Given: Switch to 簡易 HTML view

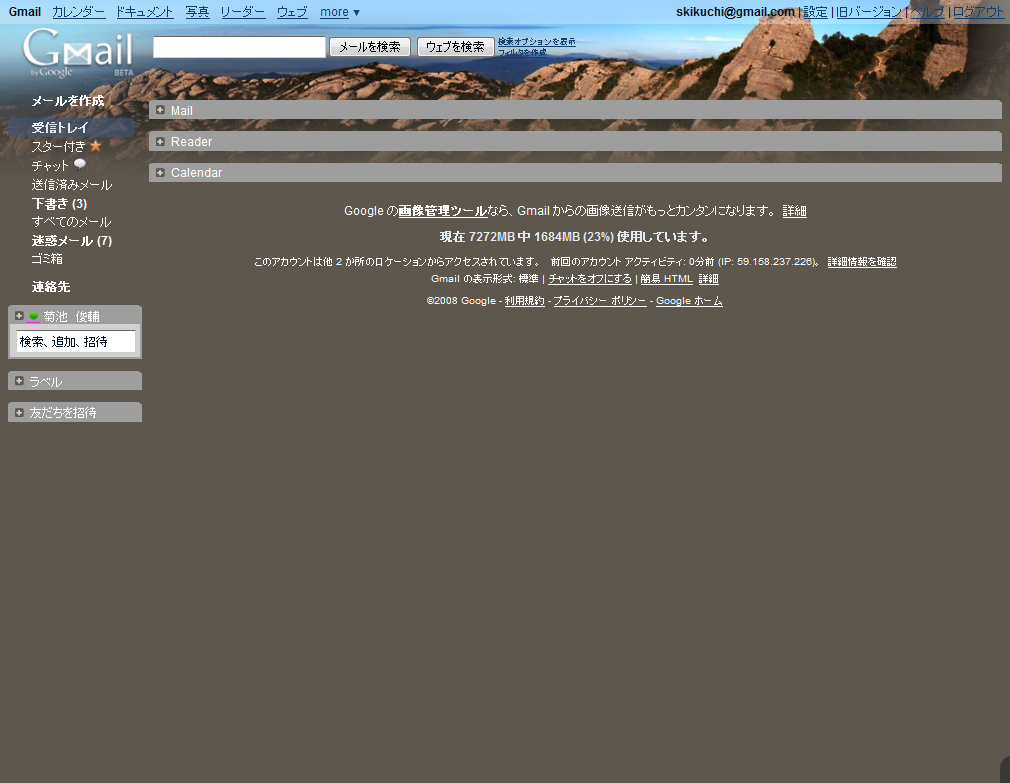Looking at the screenshot, I should (667, 279).
